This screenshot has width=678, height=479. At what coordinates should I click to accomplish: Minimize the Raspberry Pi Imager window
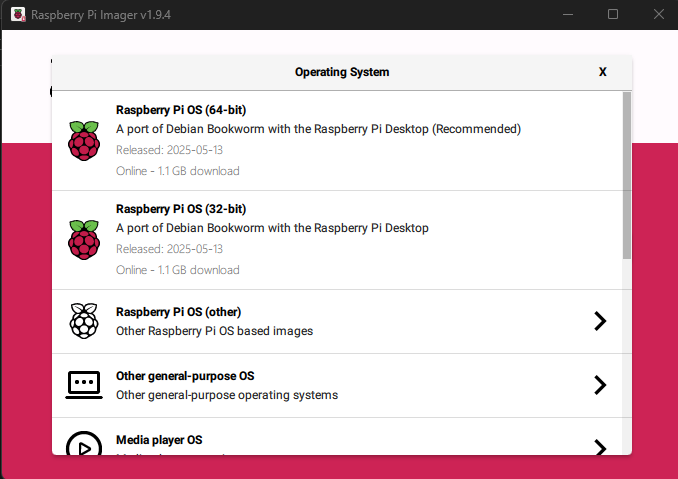(568, 15)
